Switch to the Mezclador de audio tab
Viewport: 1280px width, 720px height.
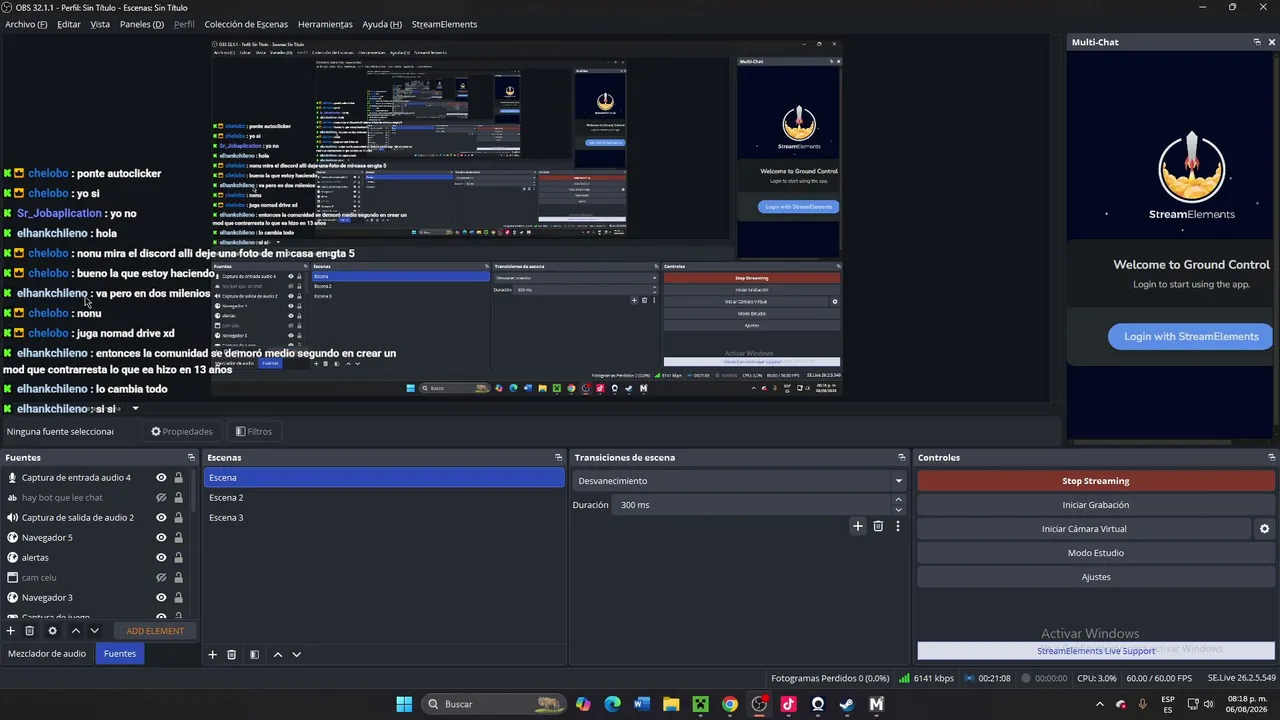point(47,654)
